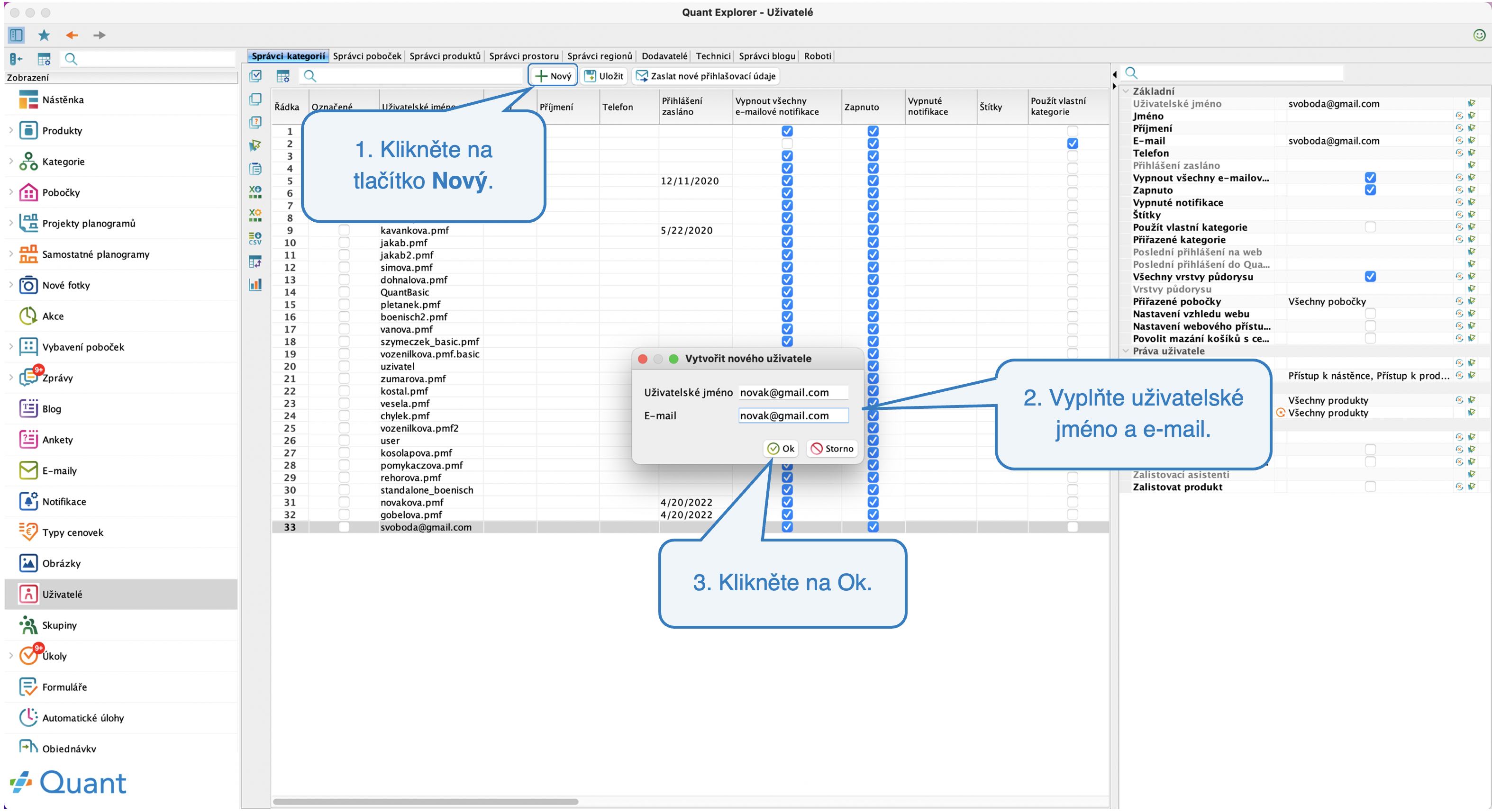Switch to Roboti tab
The height and width of the screenshot is (812, 1492).
coord(817,56)
